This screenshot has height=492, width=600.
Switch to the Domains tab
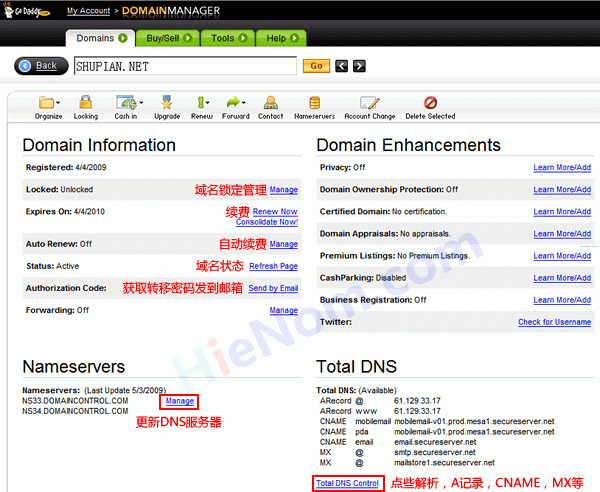[100, 38]
